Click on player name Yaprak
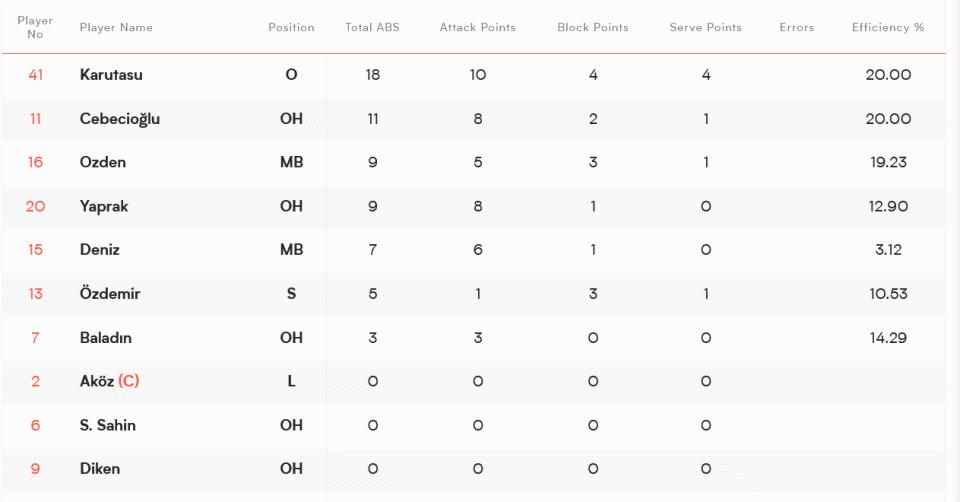The image size is (960, 502). tap(104, 206)
